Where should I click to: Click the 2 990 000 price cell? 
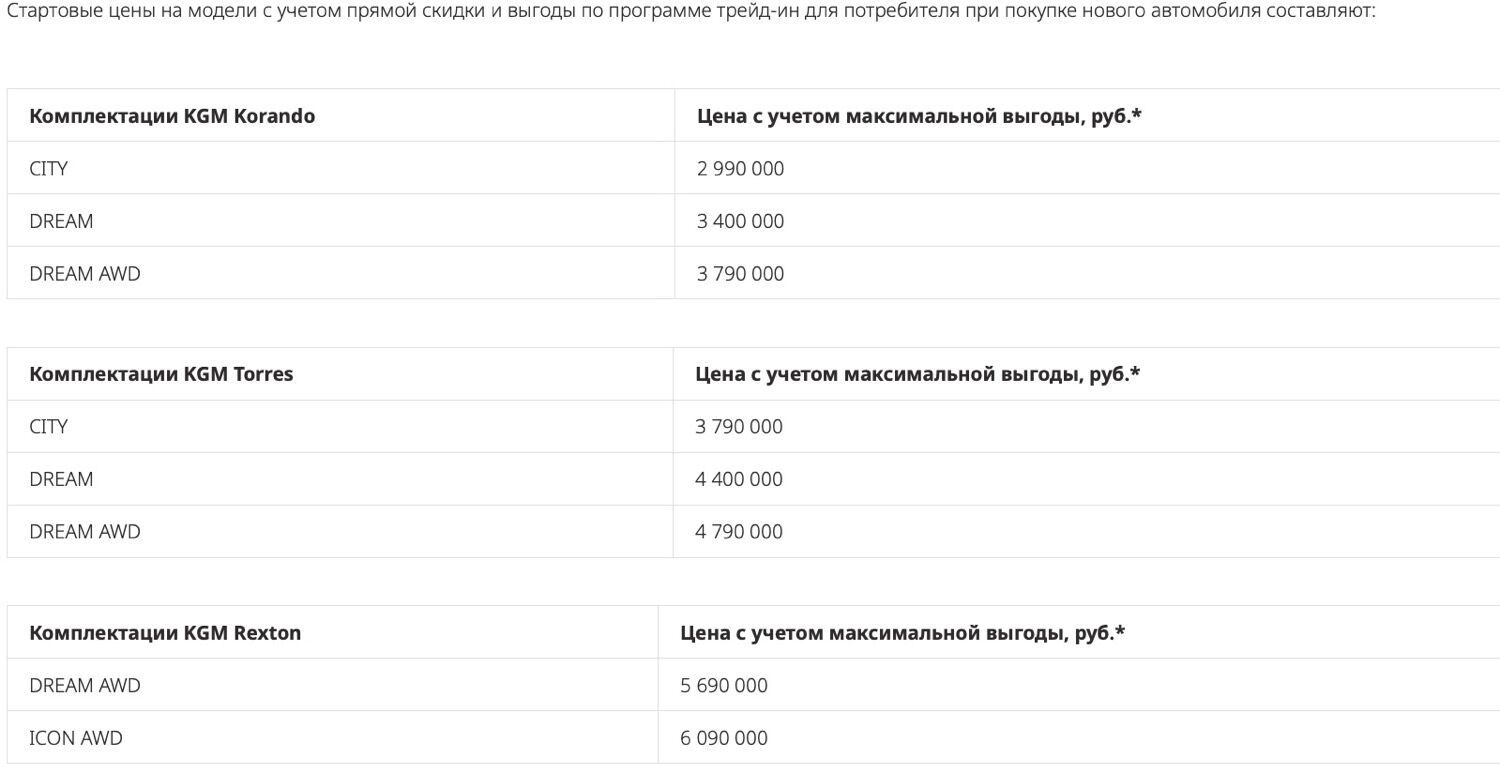point(741,169)
